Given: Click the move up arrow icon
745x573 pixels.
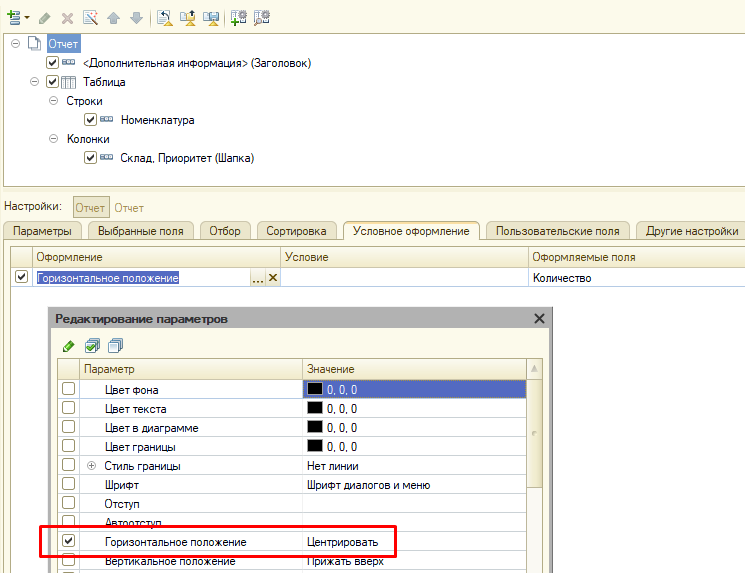Looking at the screenshot, I should click(114, 18).
